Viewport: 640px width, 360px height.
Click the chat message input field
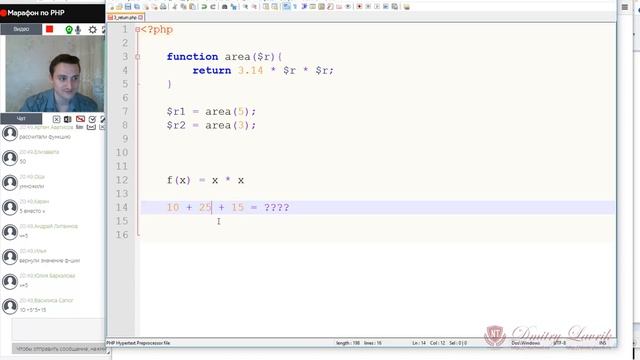click(x=58, y=329)
